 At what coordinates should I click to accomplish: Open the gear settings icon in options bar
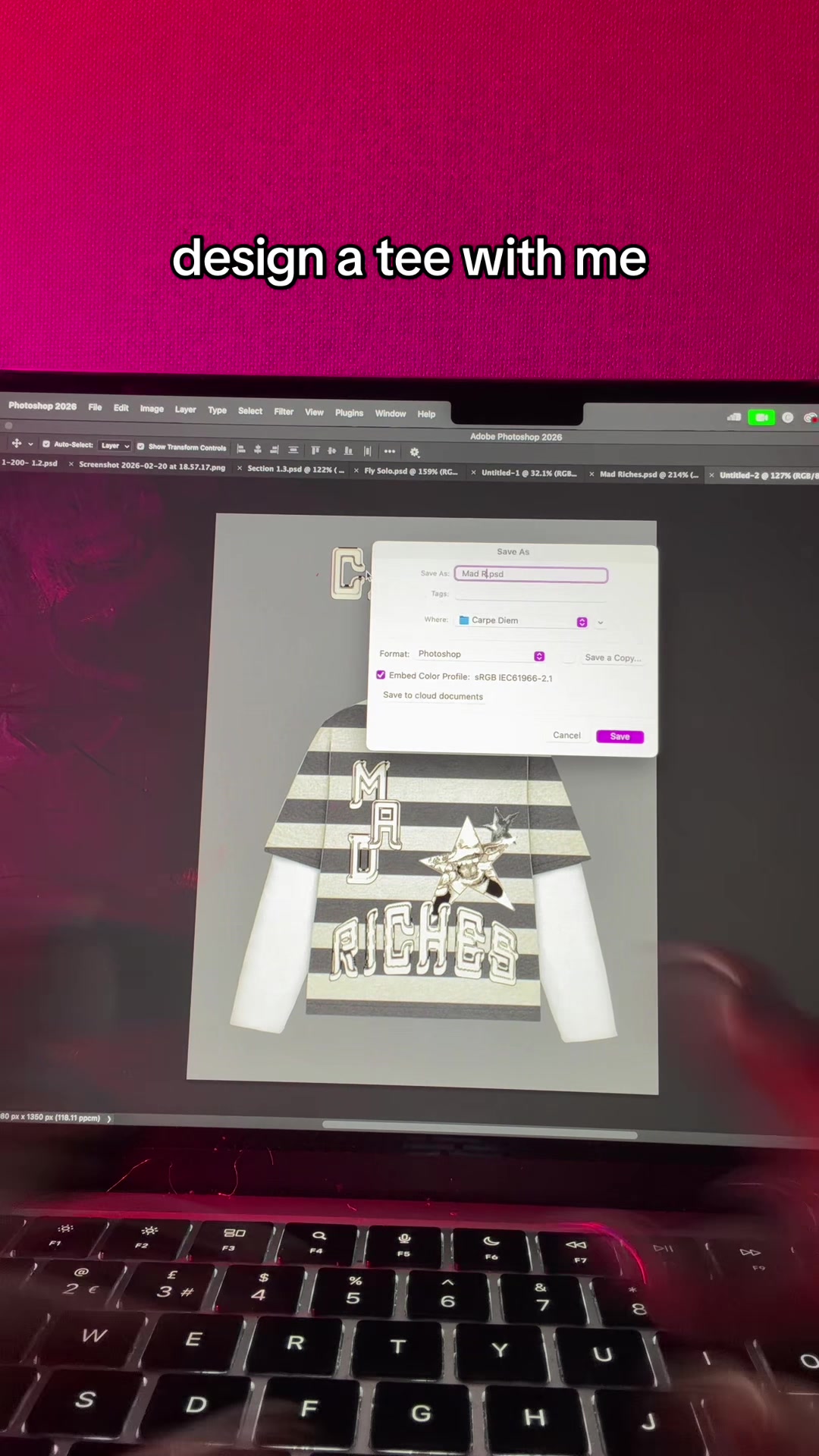tap(415, 452)
